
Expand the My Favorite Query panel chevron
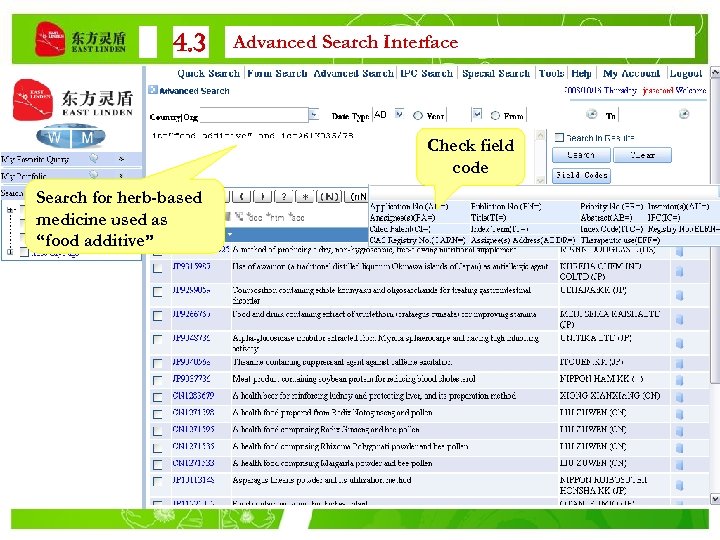pos(121,159)
